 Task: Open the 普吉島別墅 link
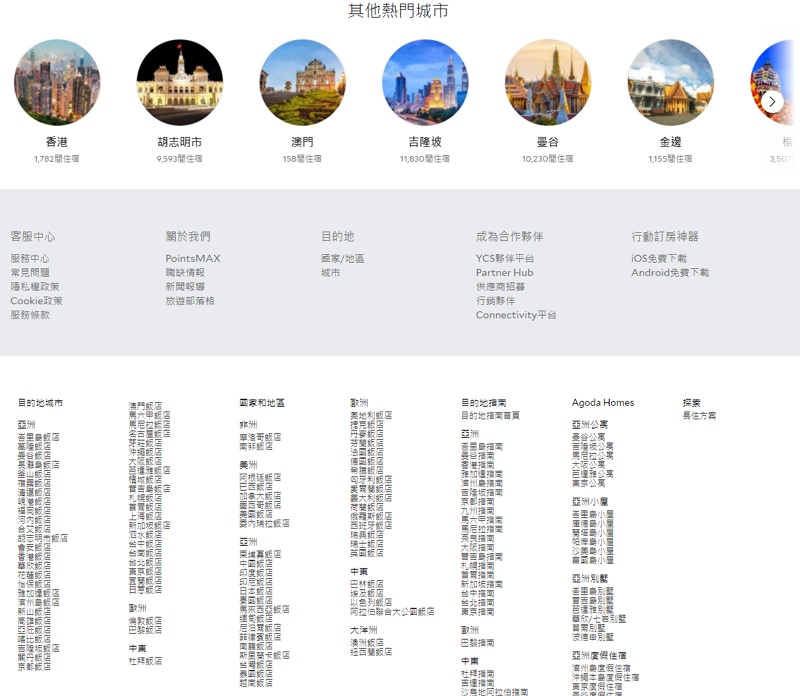[592, 600]
